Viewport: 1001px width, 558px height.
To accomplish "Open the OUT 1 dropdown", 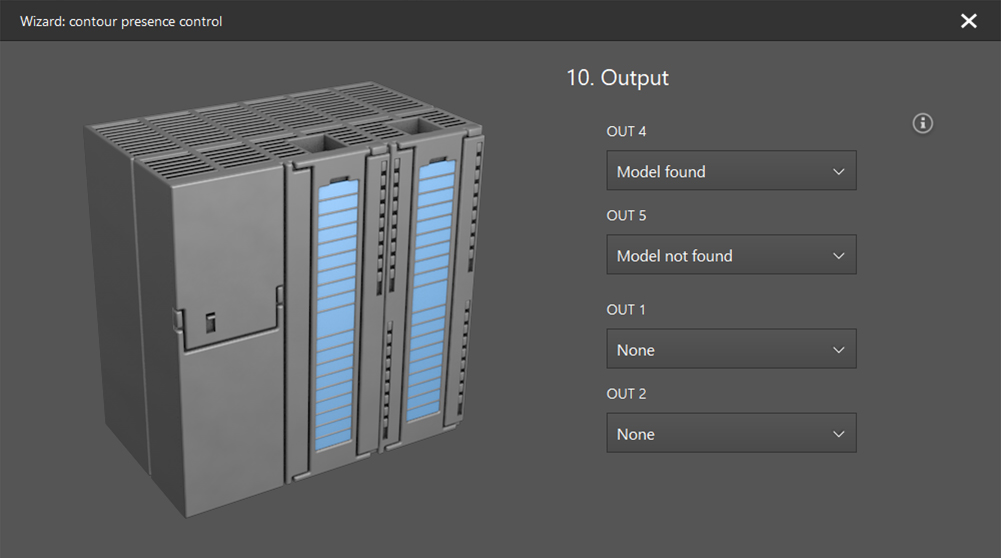I will tap(731, 349).
